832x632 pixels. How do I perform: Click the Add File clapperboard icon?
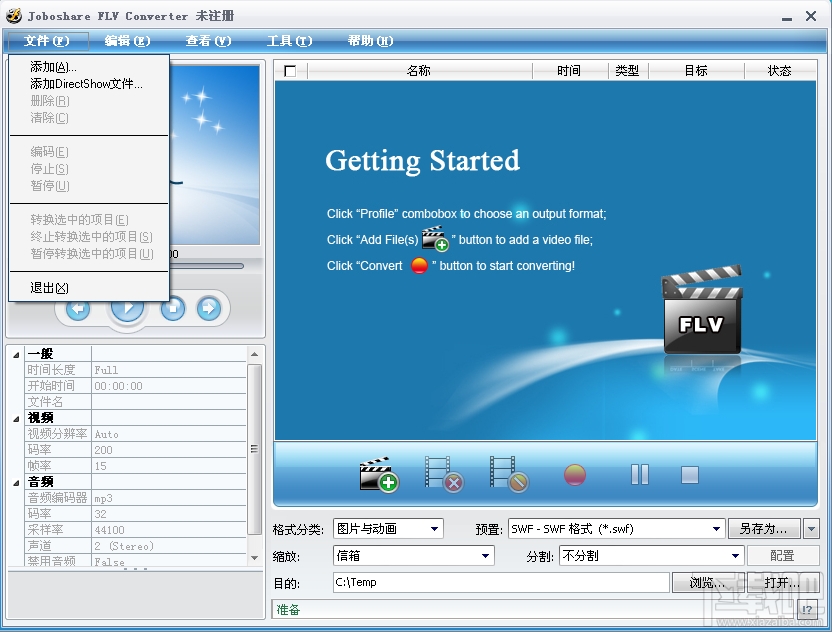pyautogui.click(x=381, y=472)
